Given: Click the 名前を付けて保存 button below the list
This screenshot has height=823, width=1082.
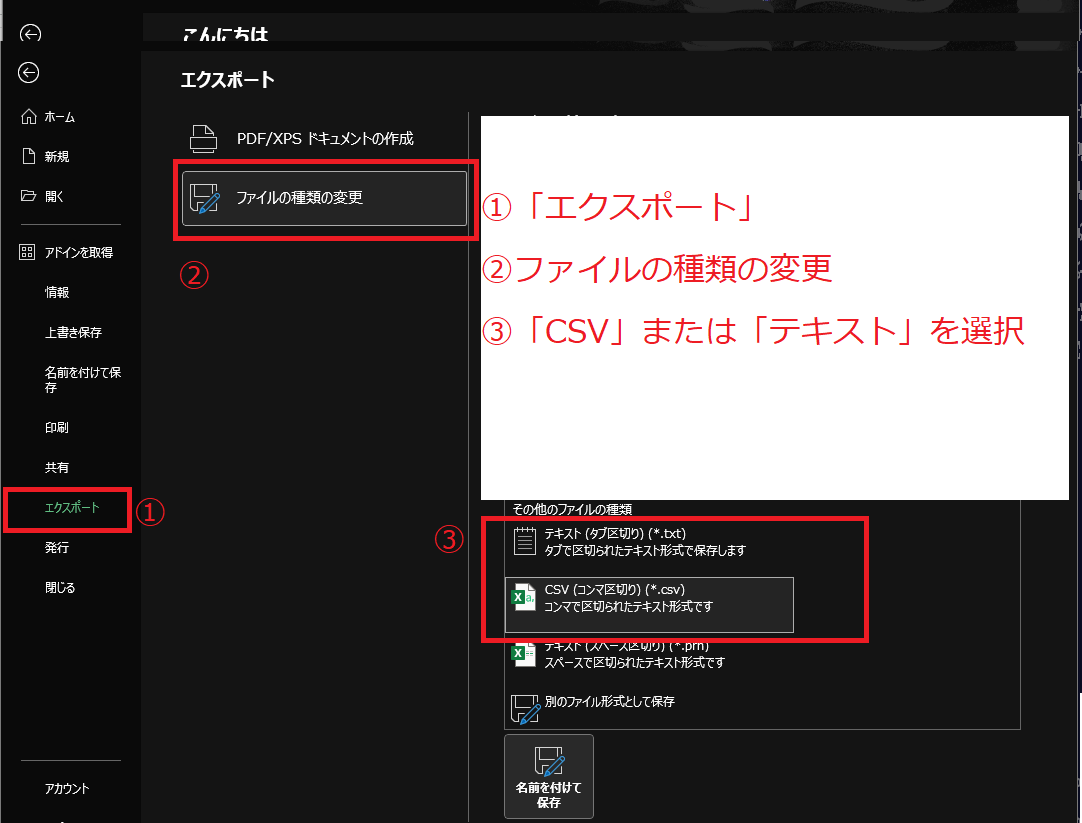Looking at the screenshot, I should pyautogui.click(x=549, y=776).
